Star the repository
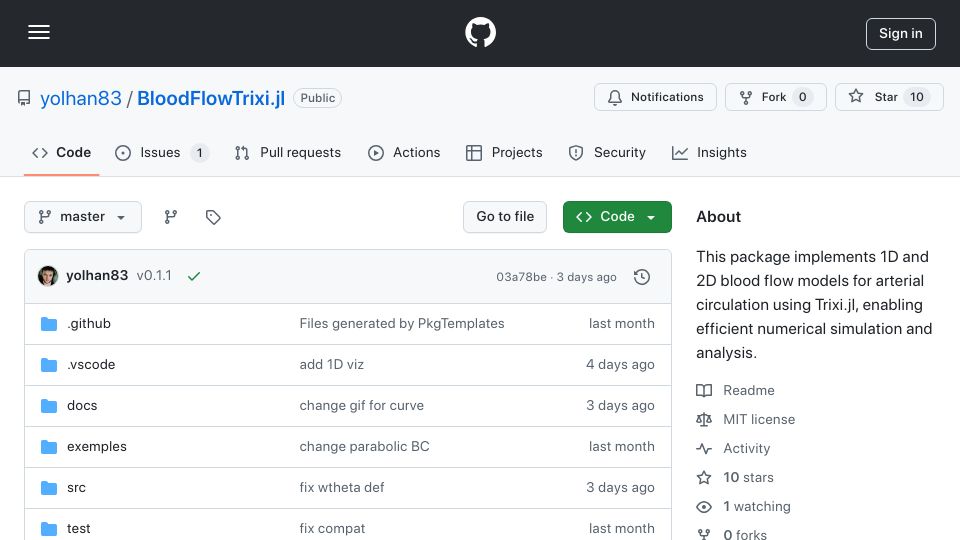The image size is (960, 540). pyautogui.click(x=889, y=97)
